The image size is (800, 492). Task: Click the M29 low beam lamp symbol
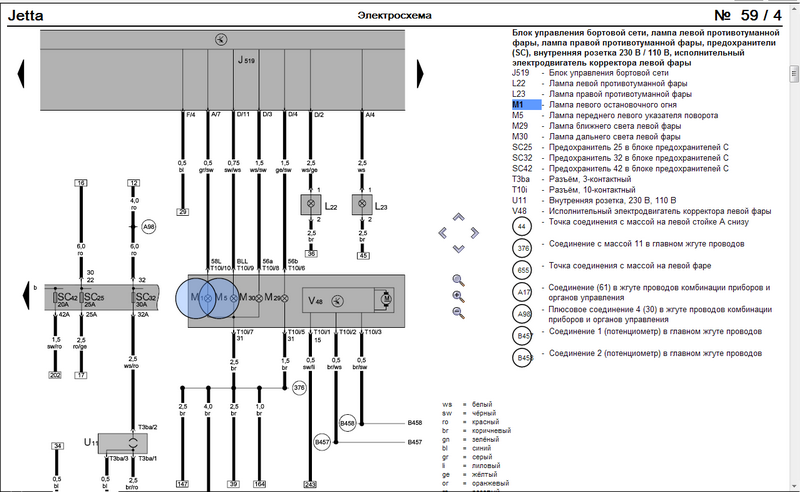tap(284, 298)
